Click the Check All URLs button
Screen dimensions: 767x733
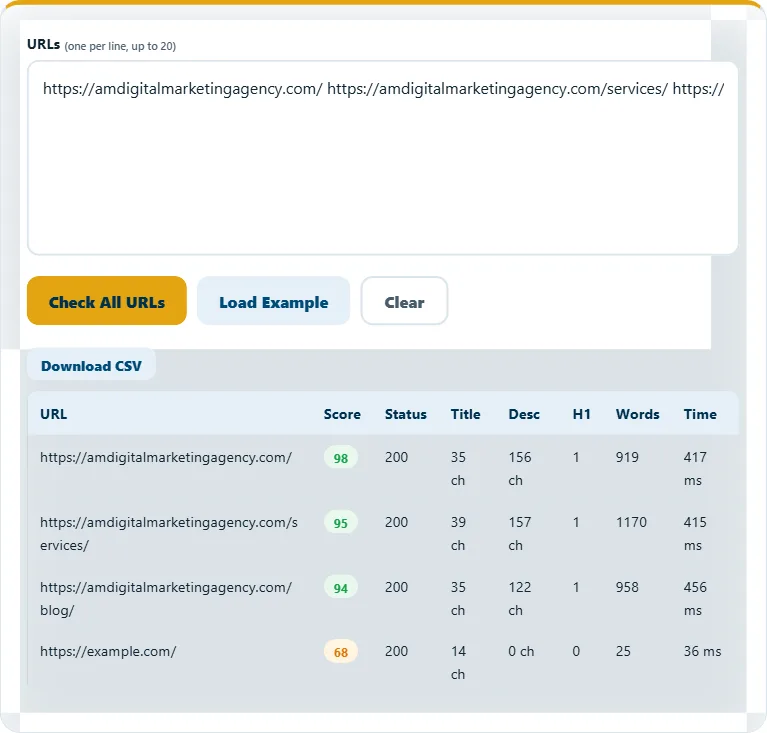tap(107, 300)
